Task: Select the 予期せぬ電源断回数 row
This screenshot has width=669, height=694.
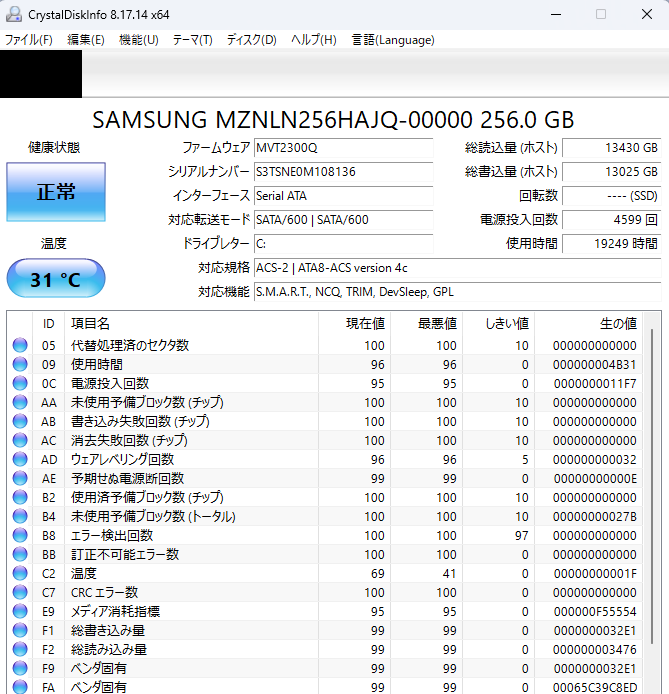Action: click(325, 478)
